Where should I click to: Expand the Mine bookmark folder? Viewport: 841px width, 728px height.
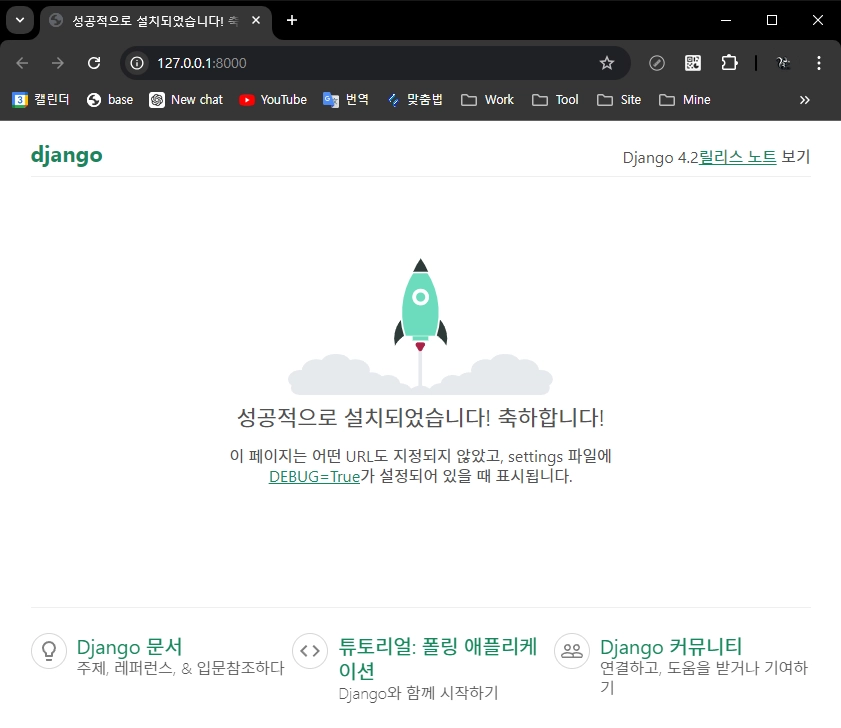[x=685, y=100]
